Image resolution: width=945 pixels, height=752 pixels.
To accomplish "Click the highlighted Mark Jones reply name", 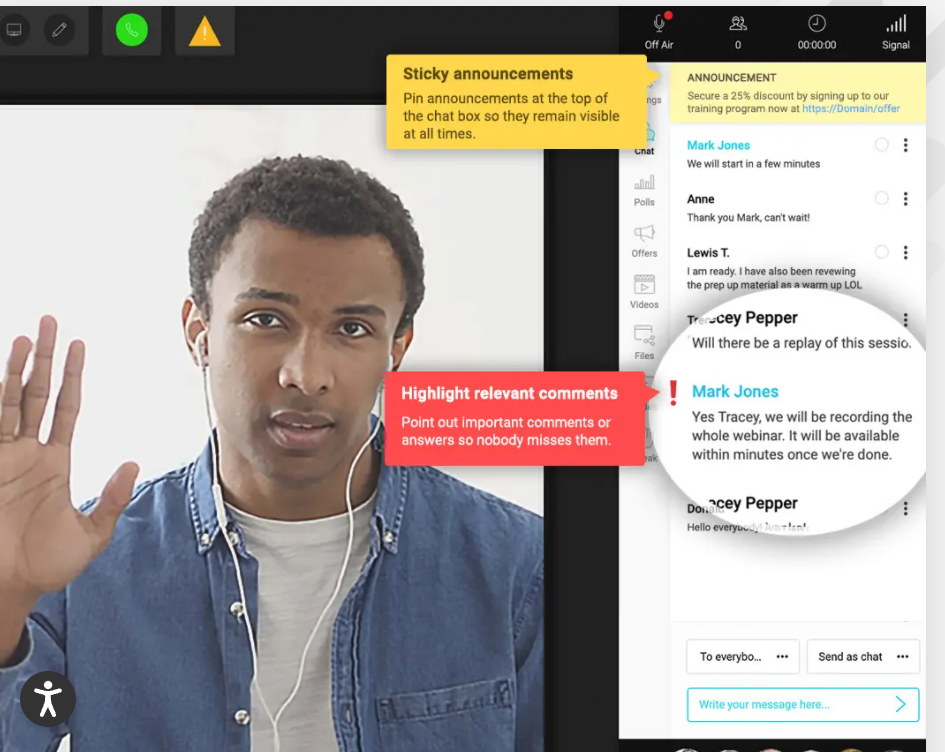I will [x=735, y=392].
